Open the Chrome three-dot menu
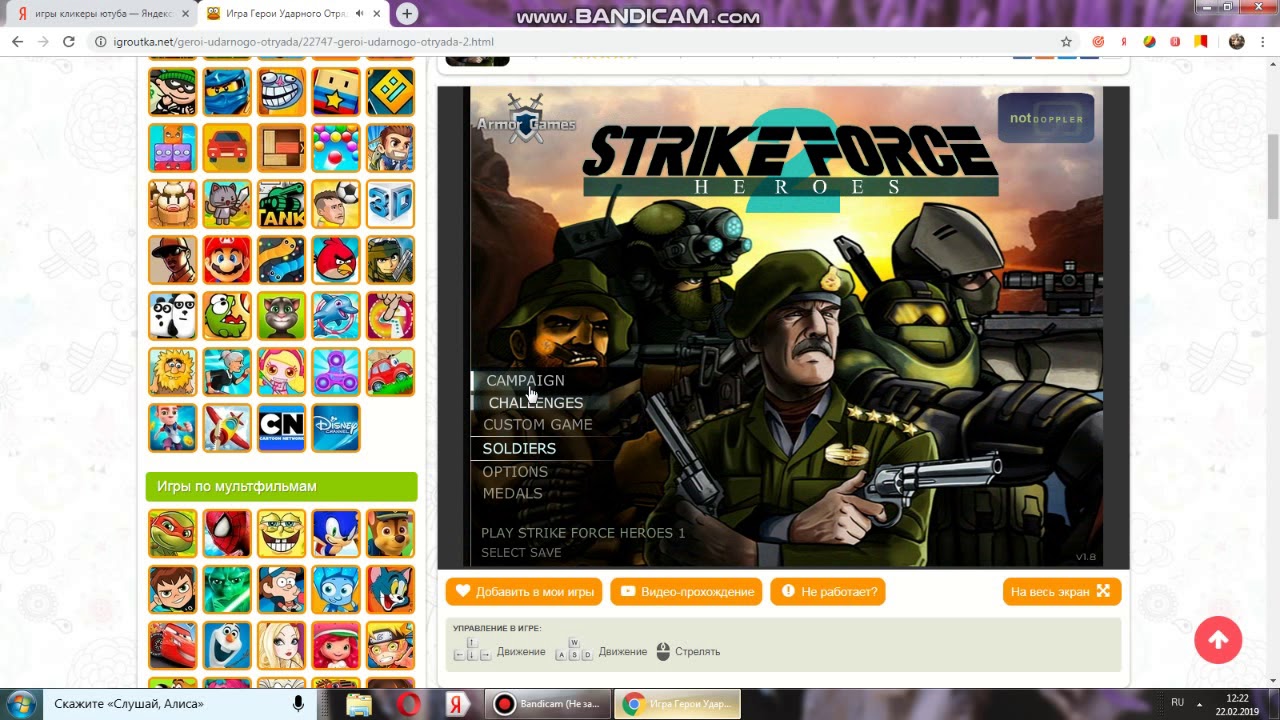 [1265, 42]
